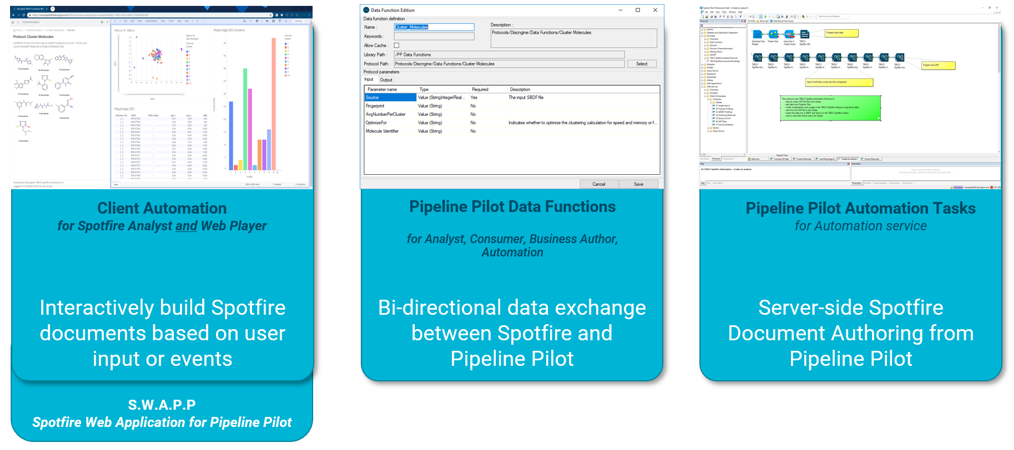Select the Source parameter row
Screen dimensions: 1014x450
click(512, 97)
